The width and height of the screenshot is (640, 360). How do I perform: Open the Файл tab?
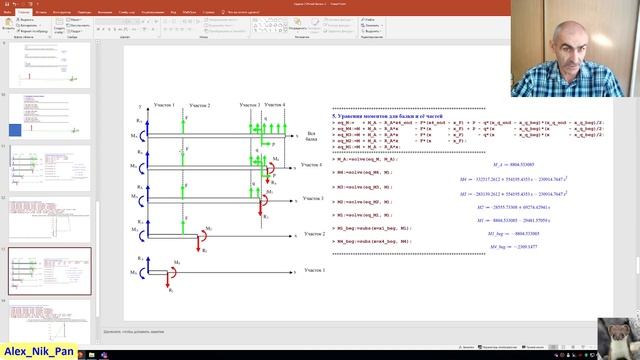tap(7, 12)
